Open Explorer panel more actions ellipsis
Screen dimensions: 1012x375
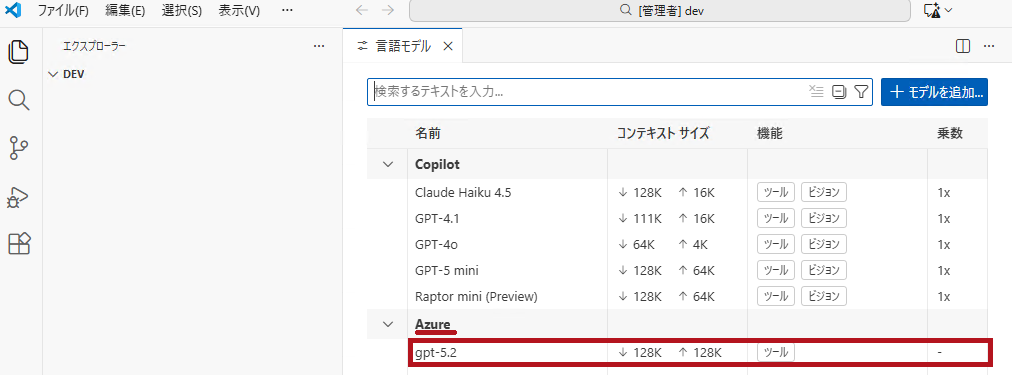tap(318, 46)
